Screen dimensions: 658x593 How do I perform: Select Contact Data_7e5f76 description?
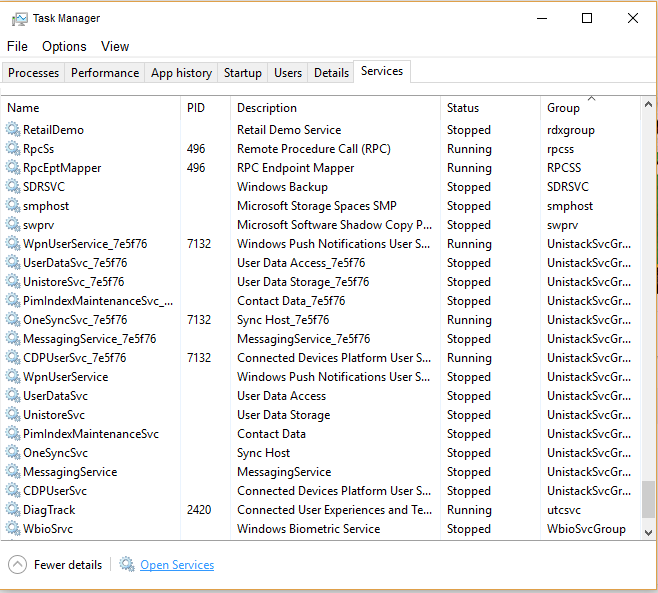tap(291, 301)
